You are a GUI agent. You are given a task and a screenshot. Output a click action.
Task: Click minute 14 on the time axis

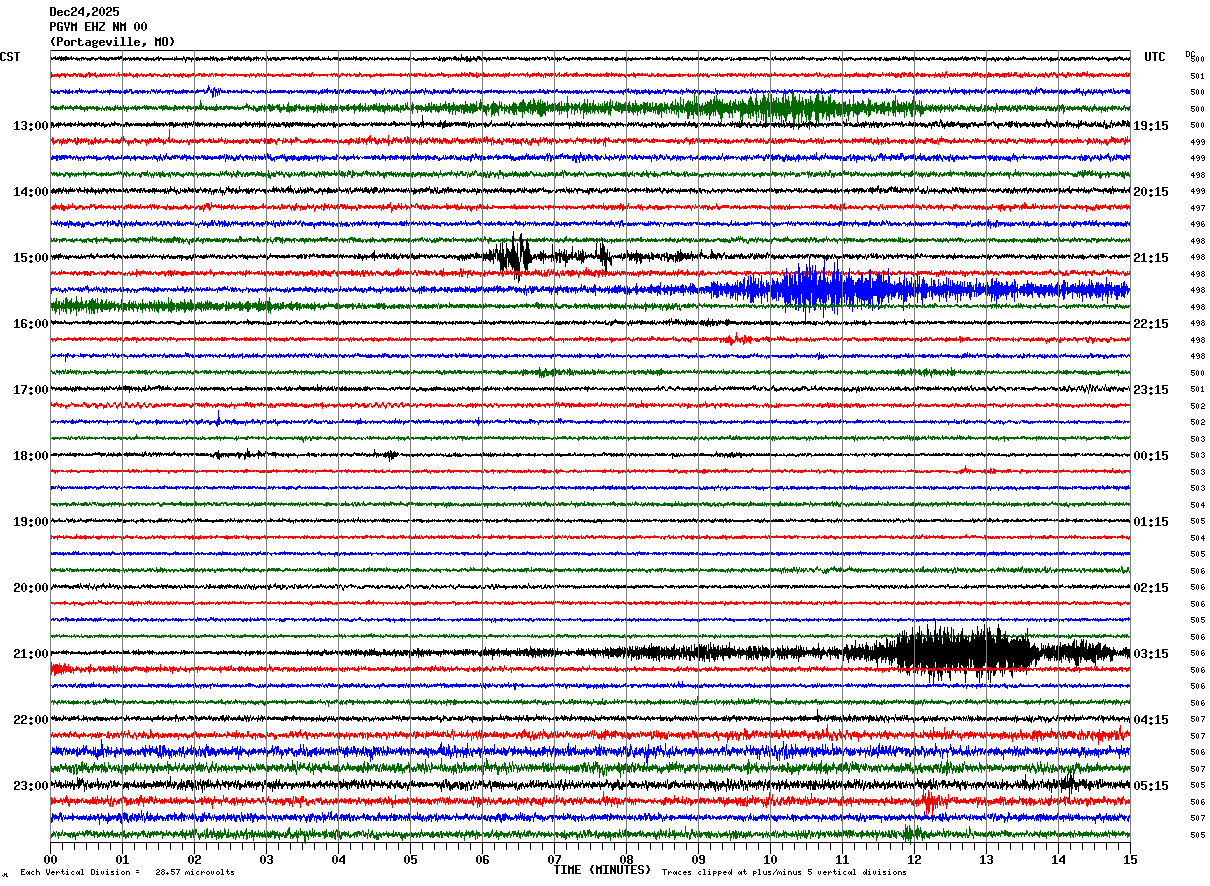point(1059,859)
